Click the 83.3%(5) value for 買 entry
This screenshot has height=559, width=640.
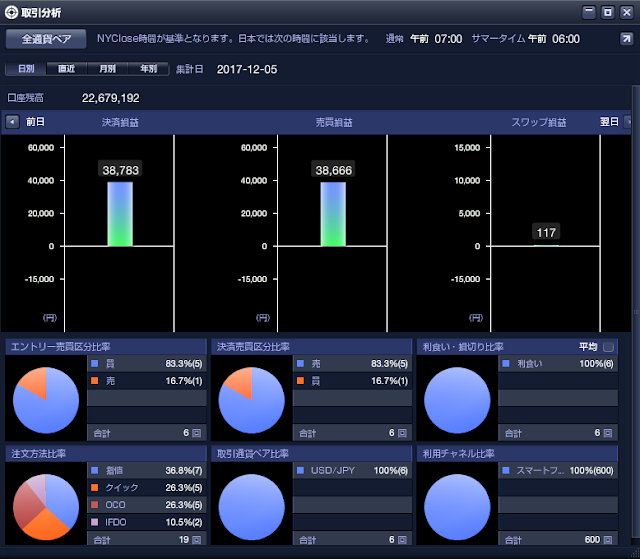coord(184,364)
